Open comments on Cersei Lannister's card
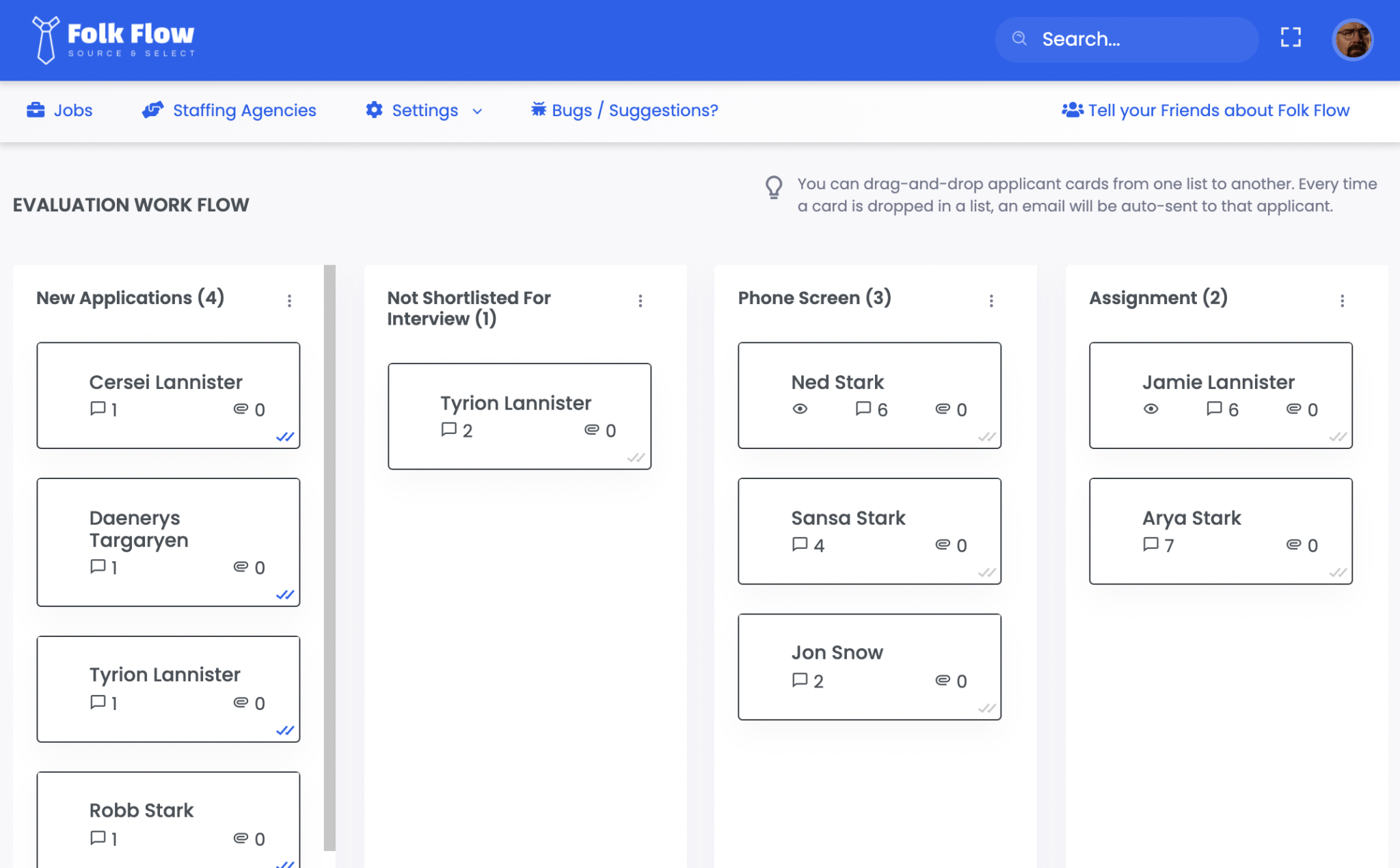The width and height of the screenshot is (1400, 868). click(98, 409)
